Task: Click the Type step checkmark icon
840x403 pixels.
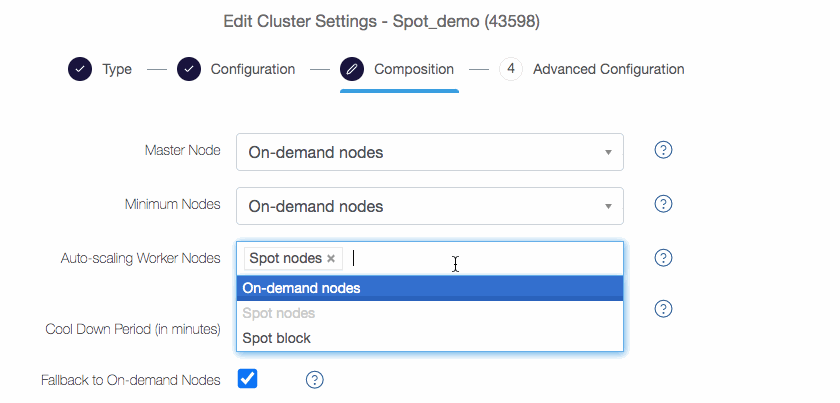Action: click(x=80, y=69)
